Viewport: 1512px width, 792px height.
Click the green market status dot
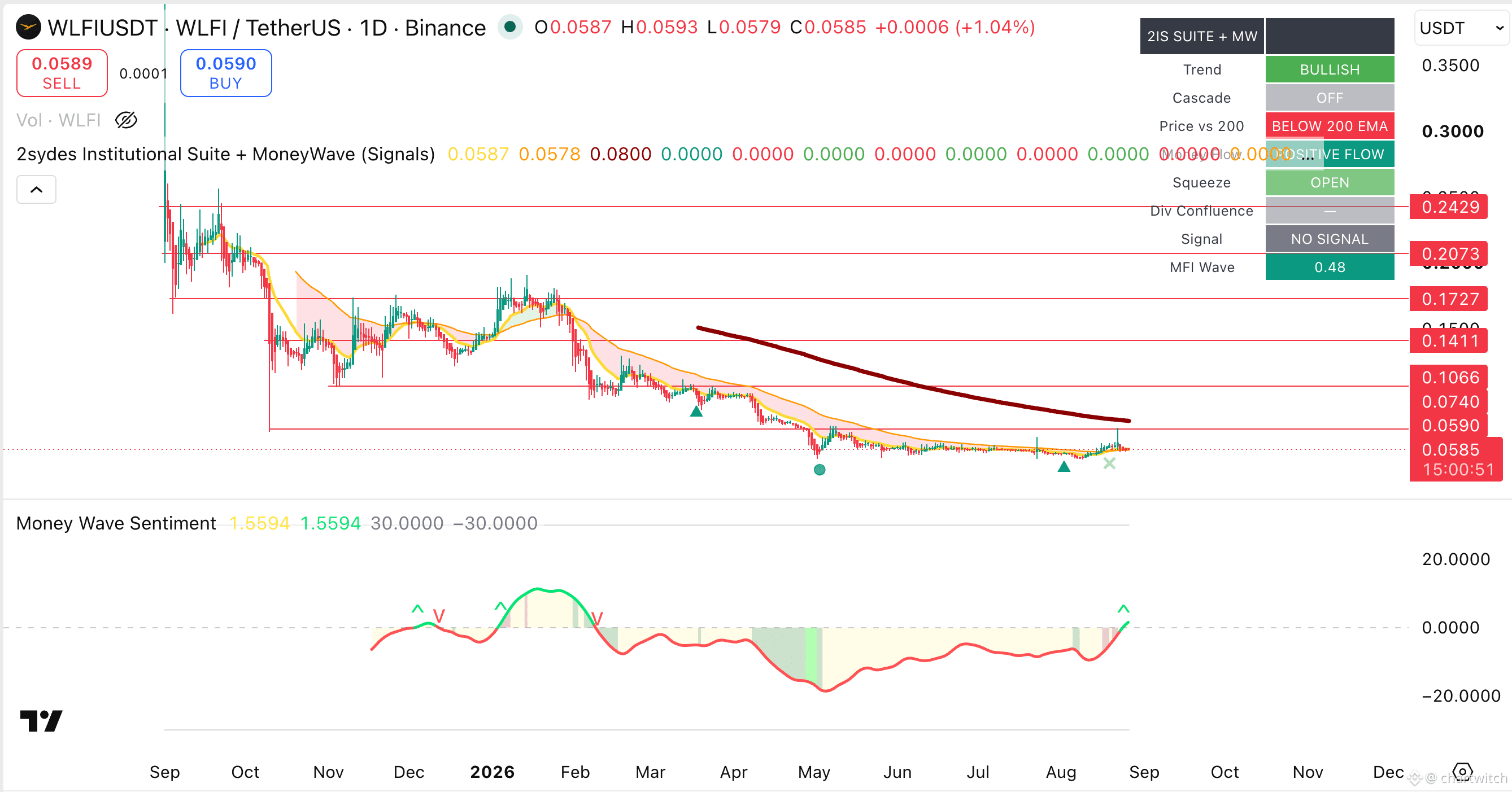click(x=510, y=27)
